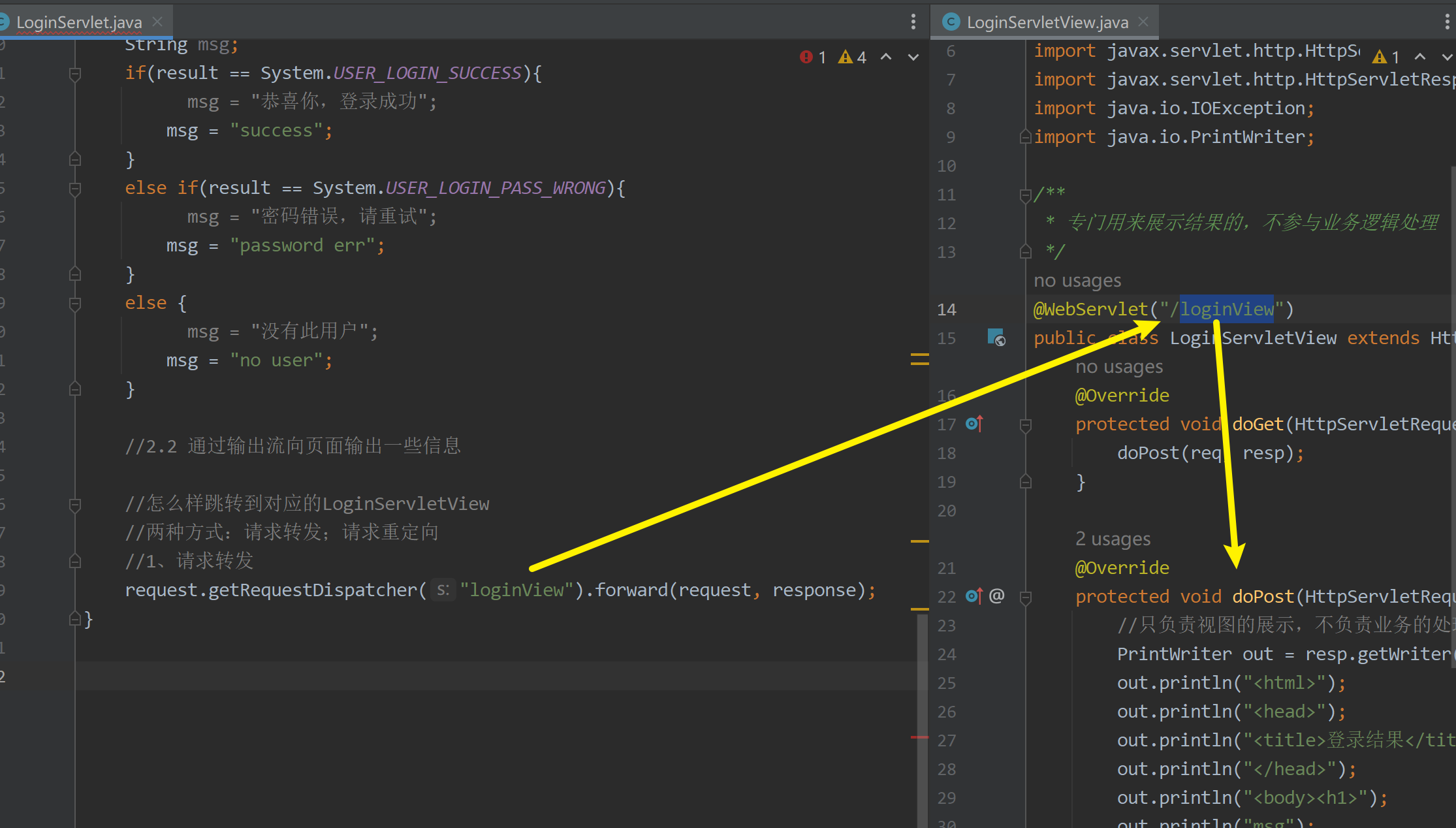Image resolution: width=1456 pixels, height=828 pixels.
Task: Click the override gutter icon beside doPost
Action: coord(973,596)
